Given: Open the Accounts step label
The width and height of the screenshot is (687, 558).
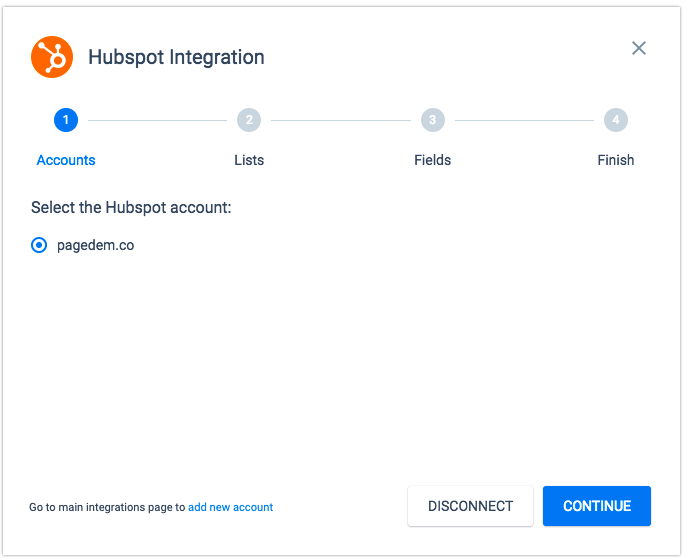Looking at the screenshot, I should 66,160.
